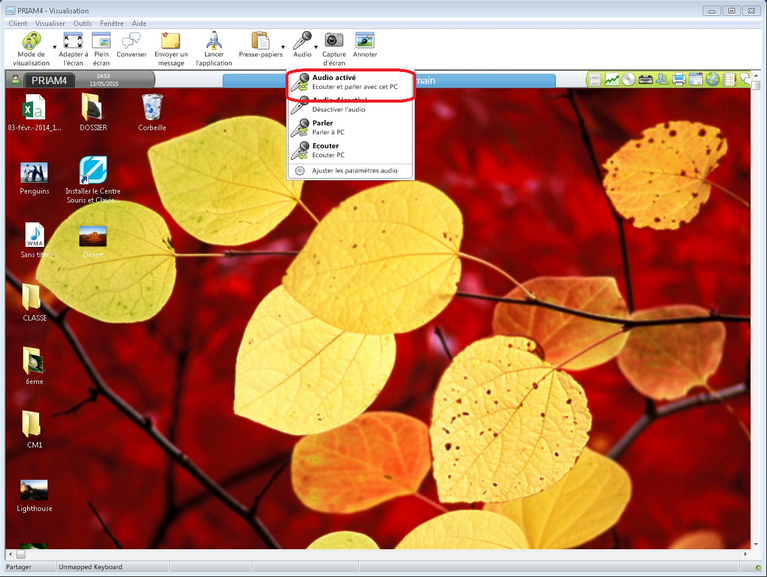Take a Capture d'écran screenshot

(334, 41)
